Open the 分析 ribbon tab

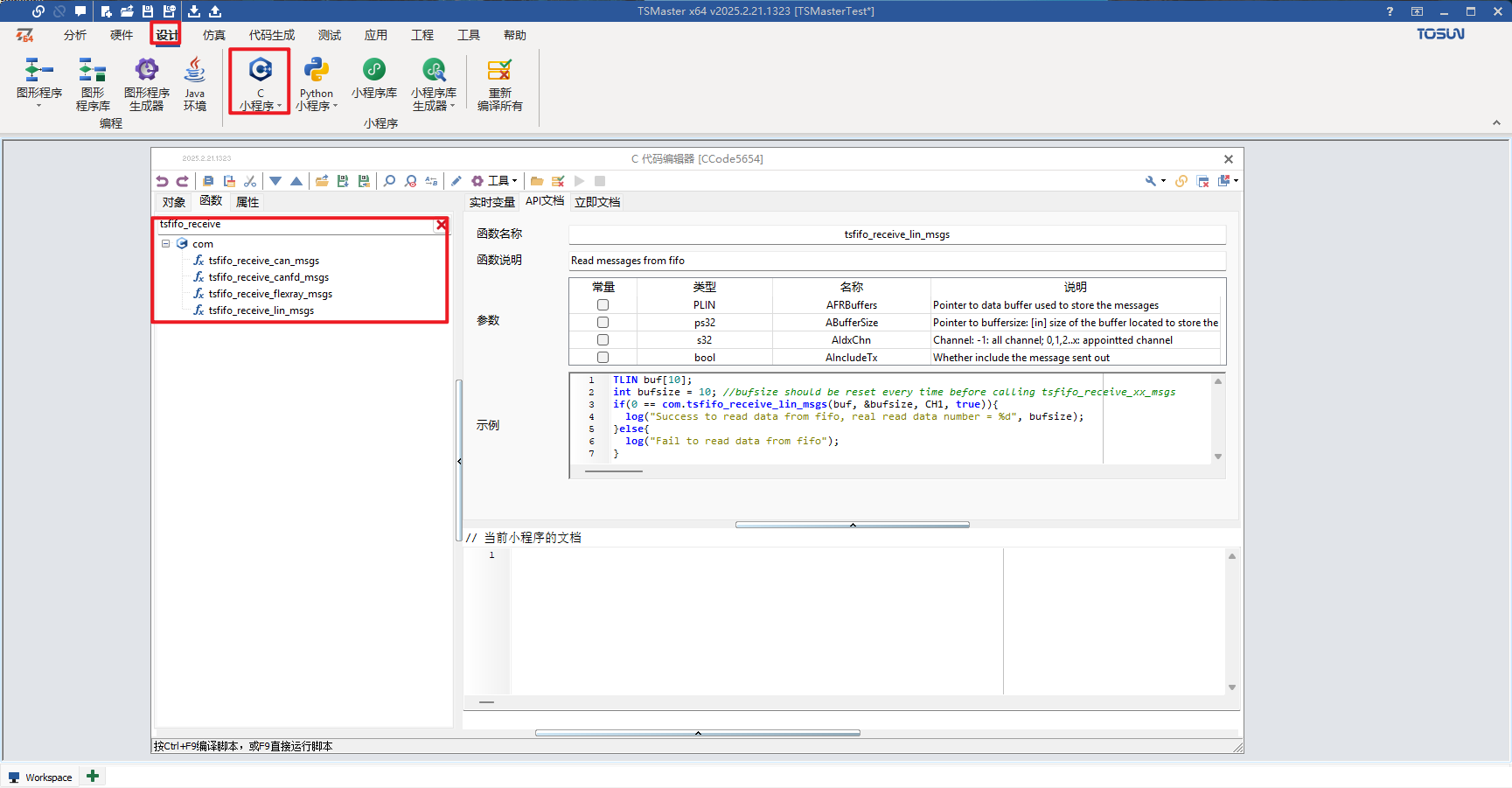tap(75, 35)
